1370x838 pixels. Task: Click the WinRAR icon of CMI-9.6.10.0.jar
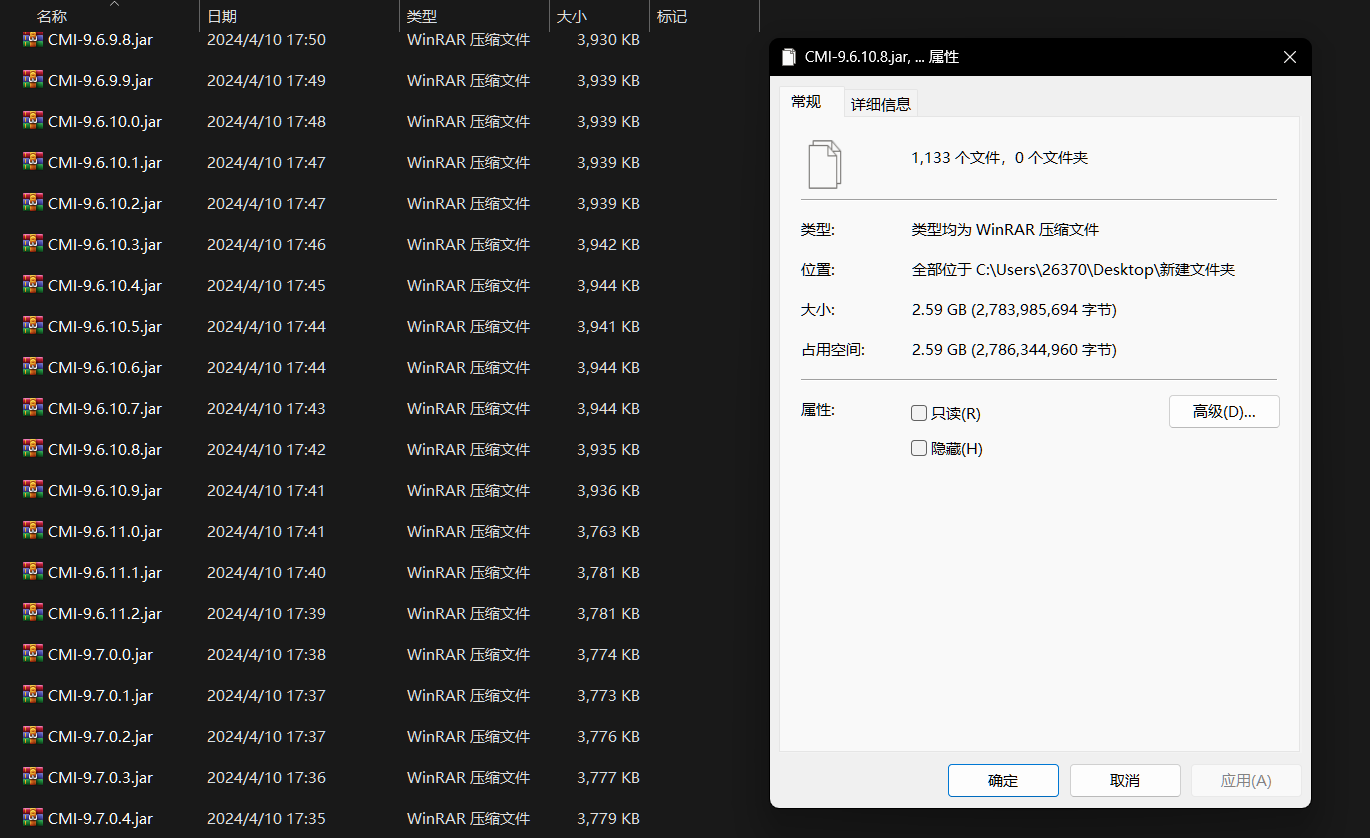[33, 120]
